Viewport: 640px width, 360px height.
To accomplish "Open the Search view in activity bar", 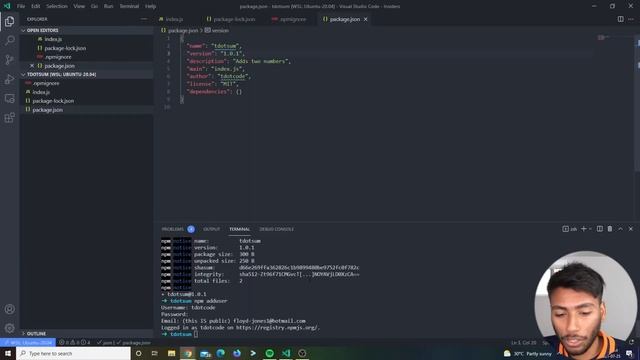I will (9, 40).
